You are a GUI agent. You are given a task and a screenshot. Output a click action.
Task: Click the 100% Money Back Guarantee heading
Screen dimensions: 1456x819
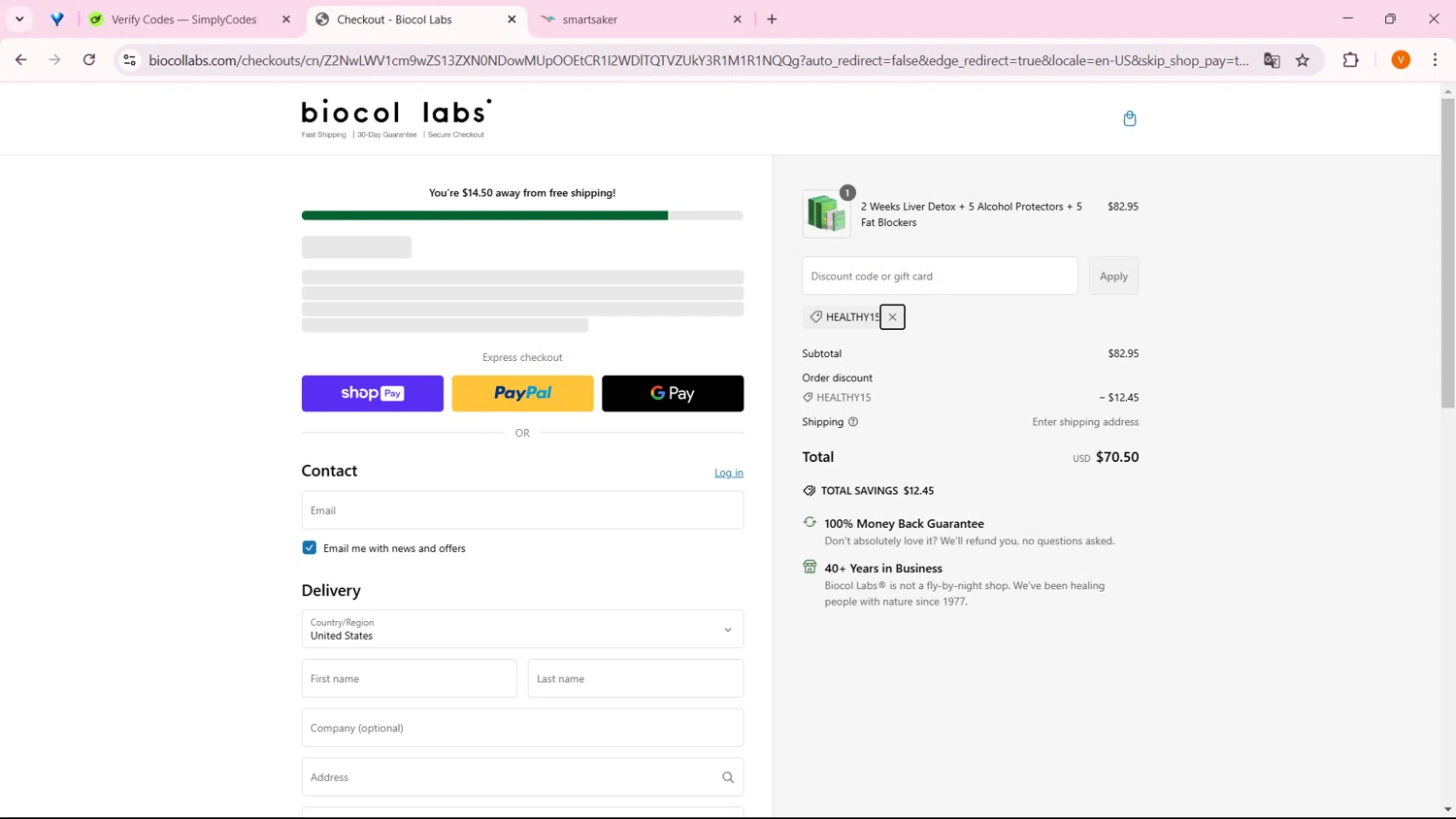click(x=904, y=524)
